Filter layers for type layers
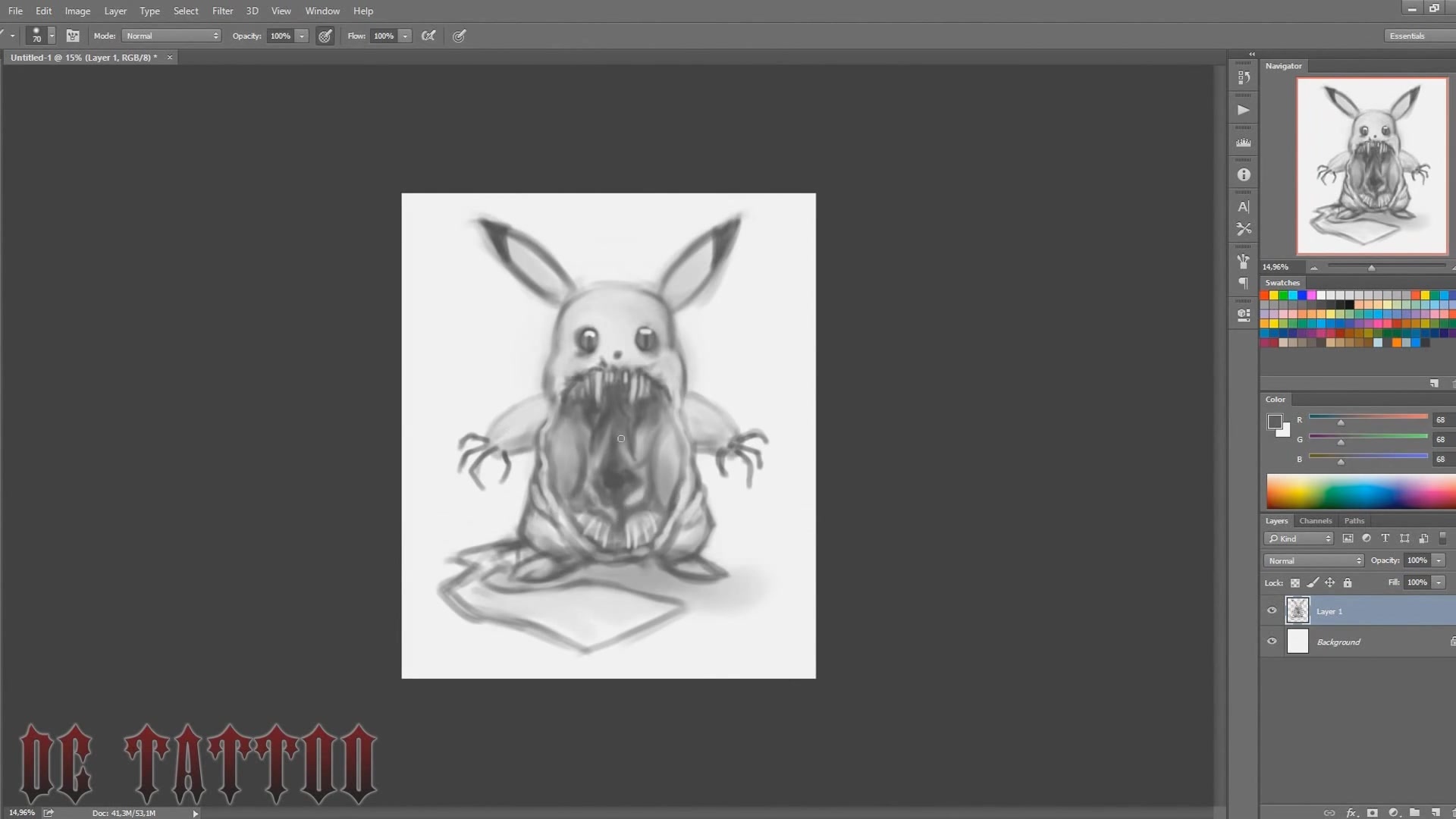The width and height of the screenshot is (1456, 819). pos(1385,538)
